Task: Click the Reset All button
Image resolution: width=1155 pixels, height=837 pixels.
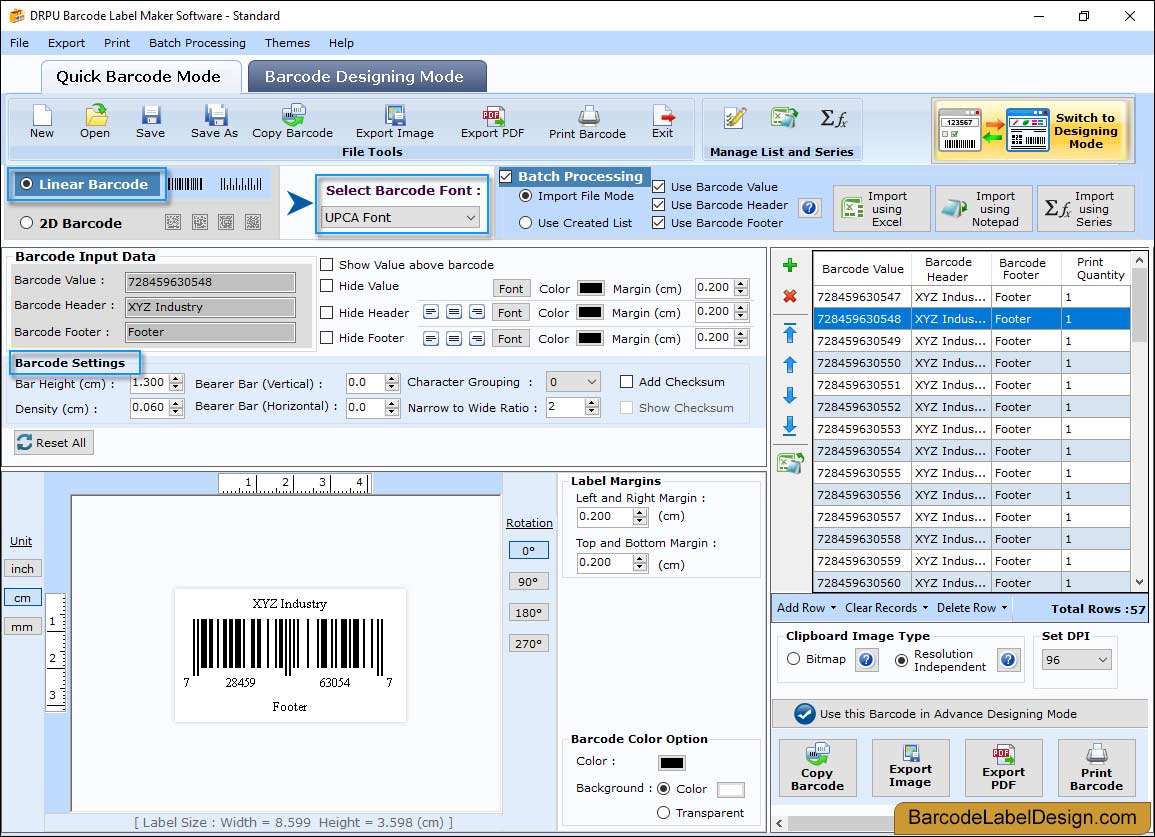Action: click(x=53, y=442)
